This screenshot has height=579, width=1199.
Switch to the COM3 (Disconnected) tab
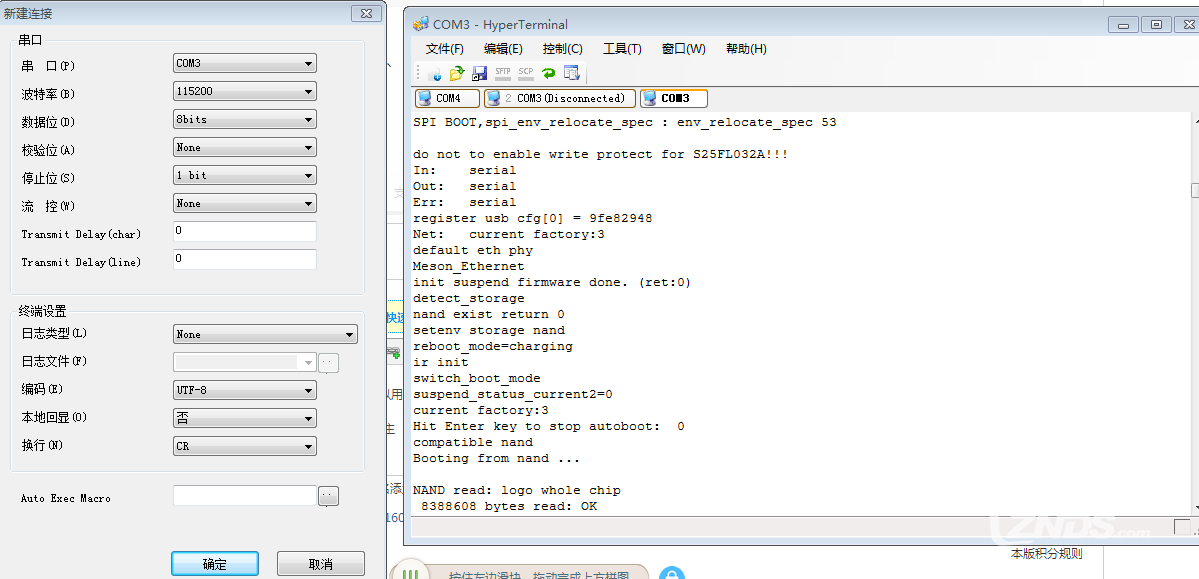point(561,99)
